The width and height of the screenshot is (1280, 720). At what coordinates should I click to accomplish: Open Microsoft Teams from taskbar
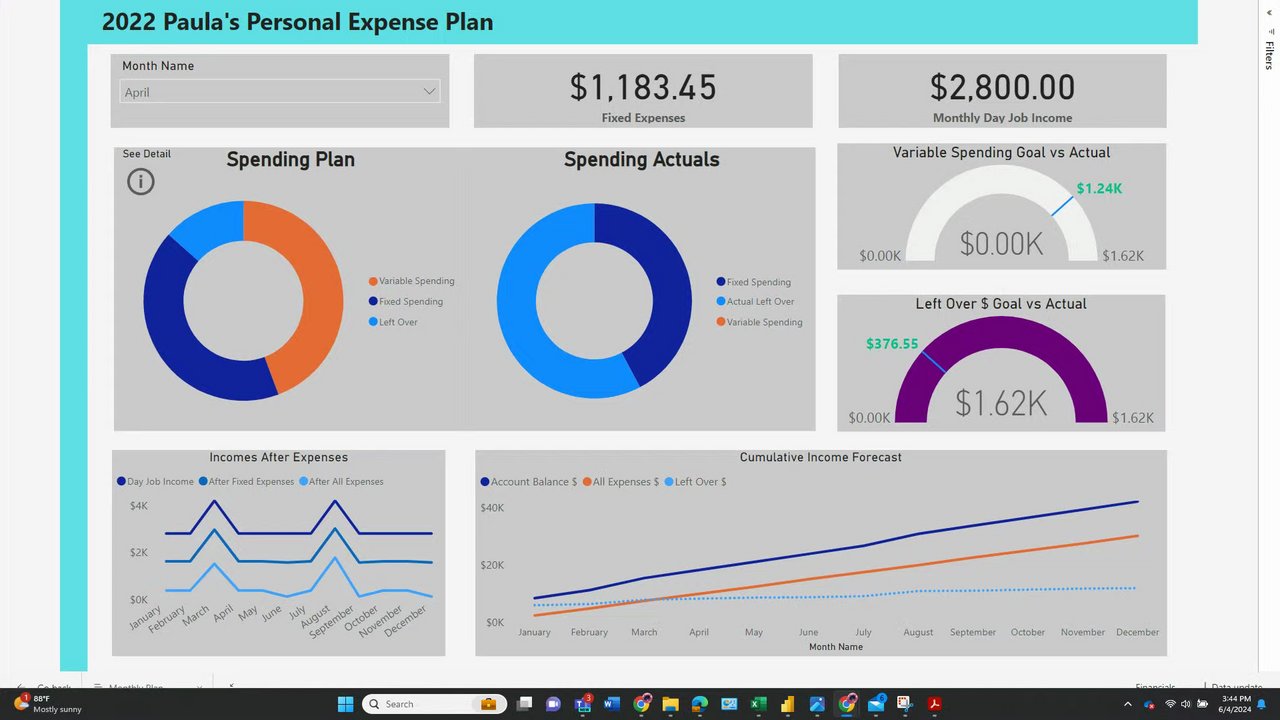582,704
